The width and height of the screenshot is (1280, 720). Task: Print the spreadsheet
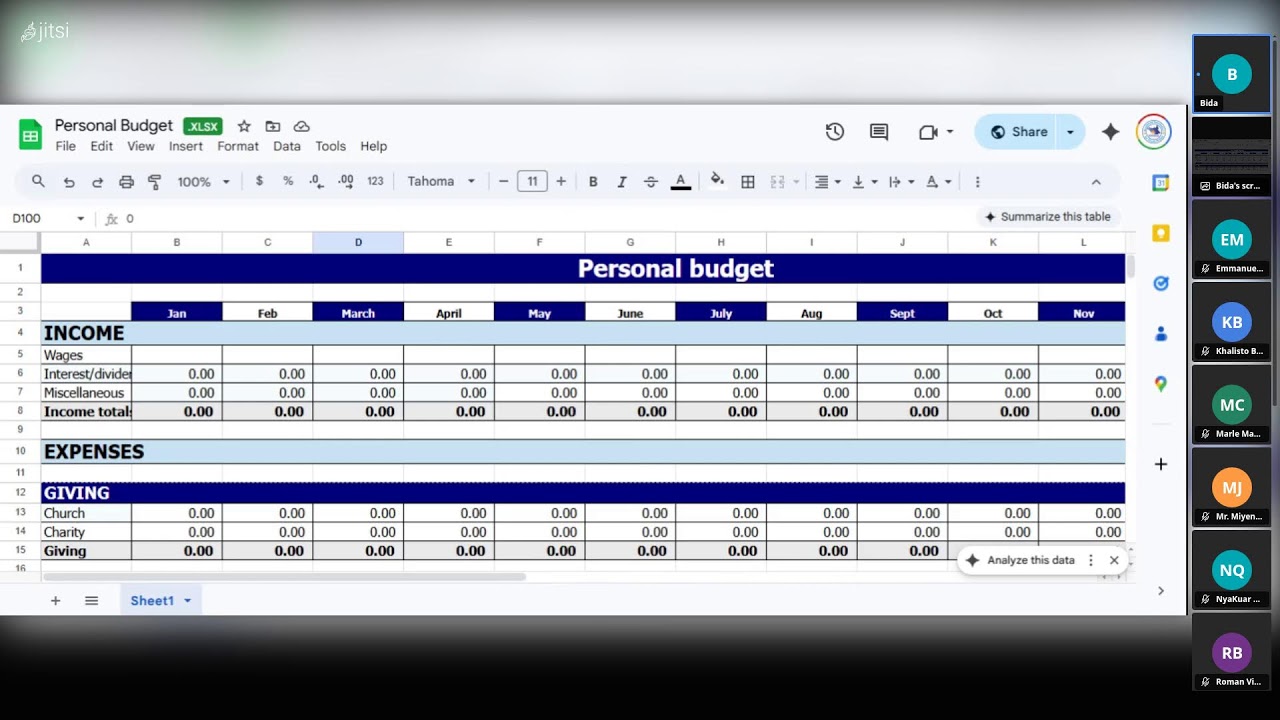tap(126, 182)
